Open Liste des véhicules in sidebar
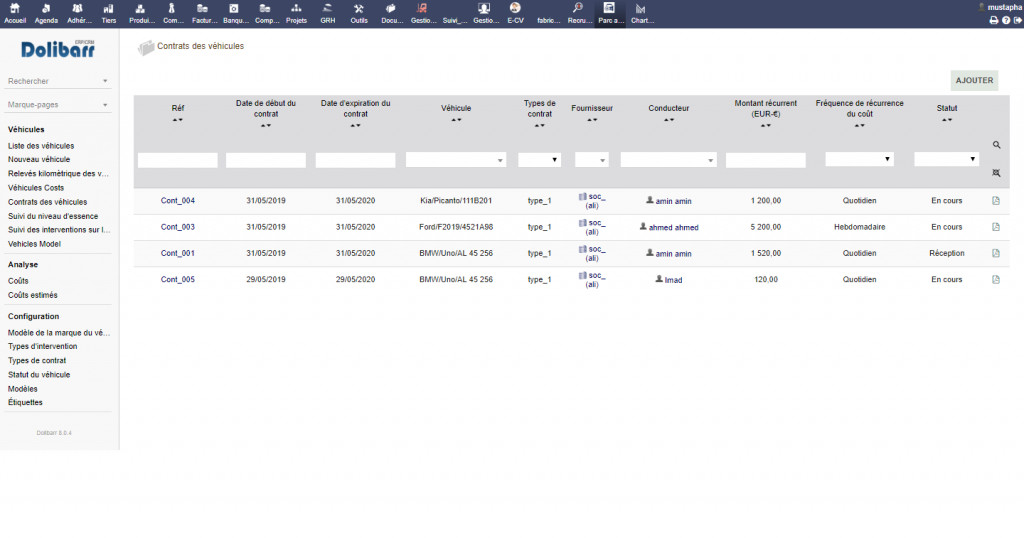The height and width of the screenshot is (538, 1024). [x=41, y=146]
